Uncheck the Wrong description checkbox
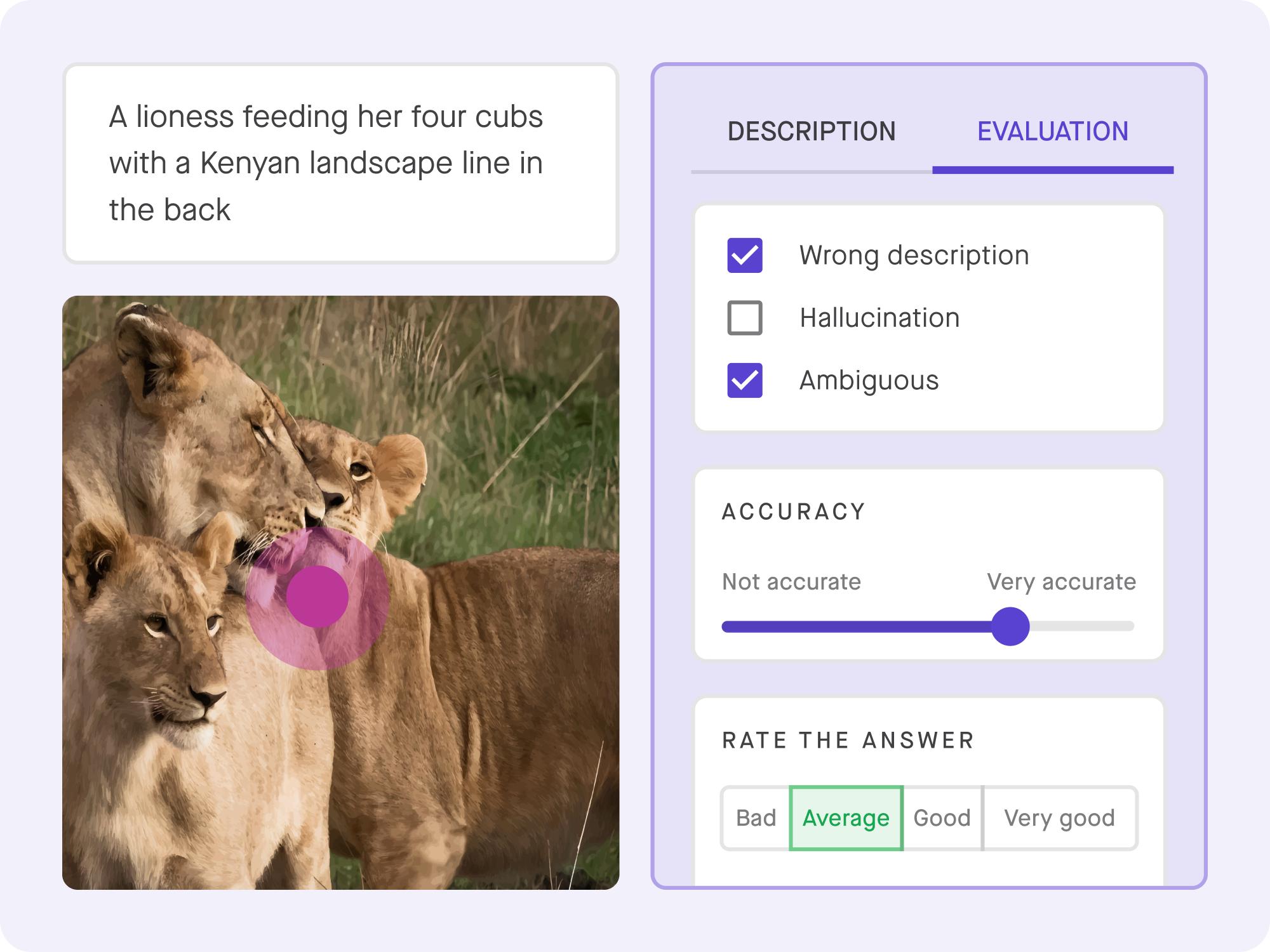 pos(744,255)
